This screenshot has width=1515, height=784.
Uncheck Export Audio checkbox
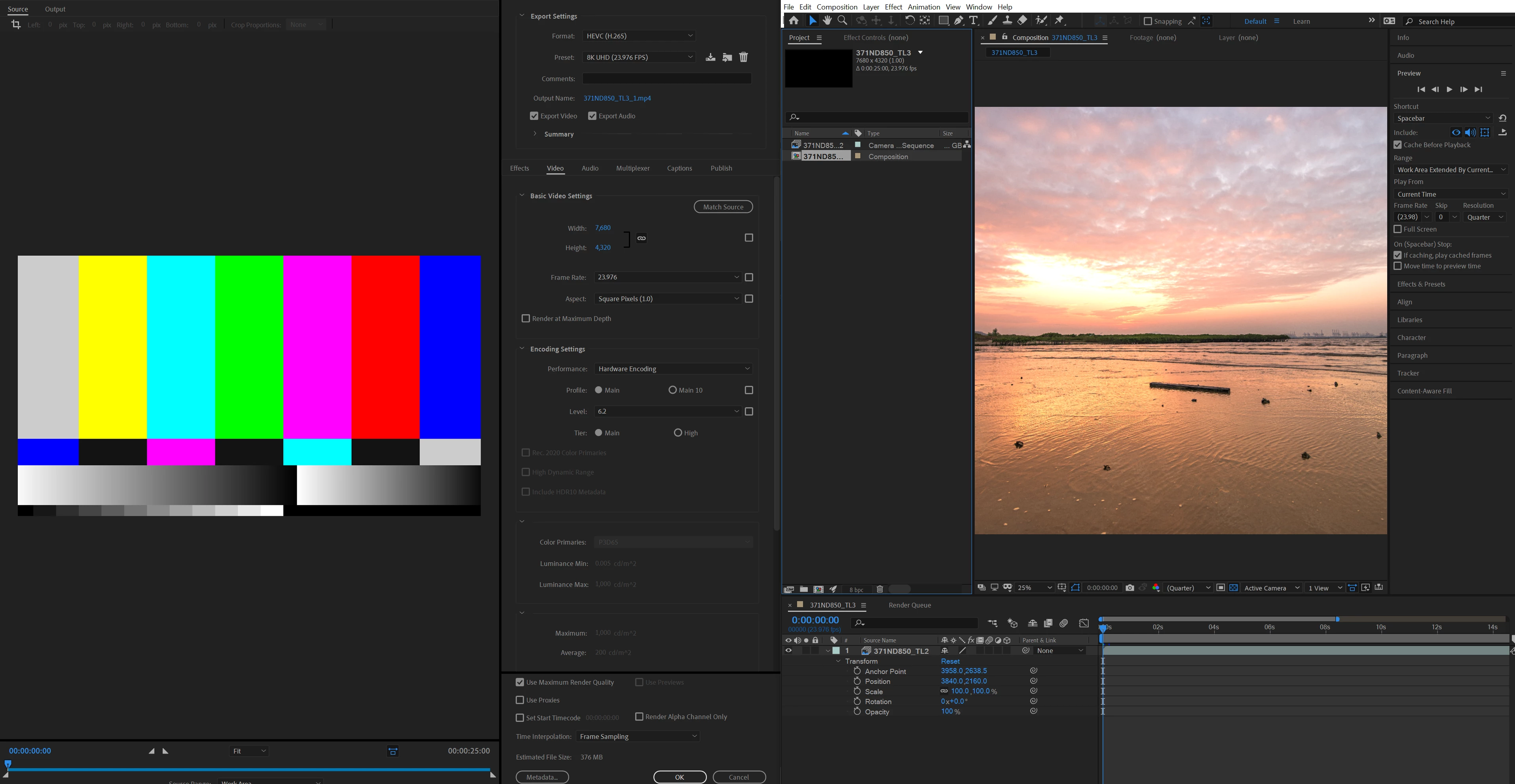tap(592, 116)
